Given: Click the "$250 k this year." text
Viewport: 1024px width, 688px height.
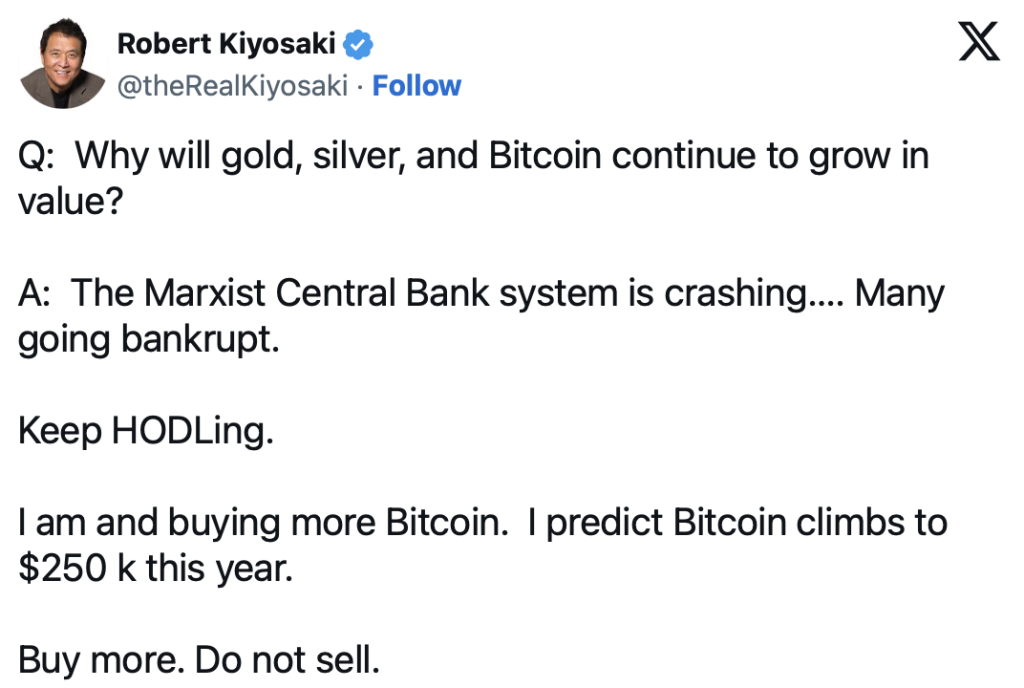Looking at the screenshot, I should click(155, 569).
